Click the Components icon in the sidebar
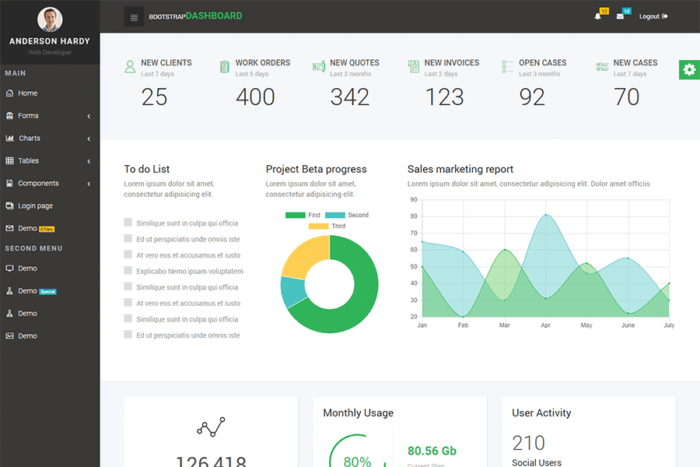 pos(9,183)
